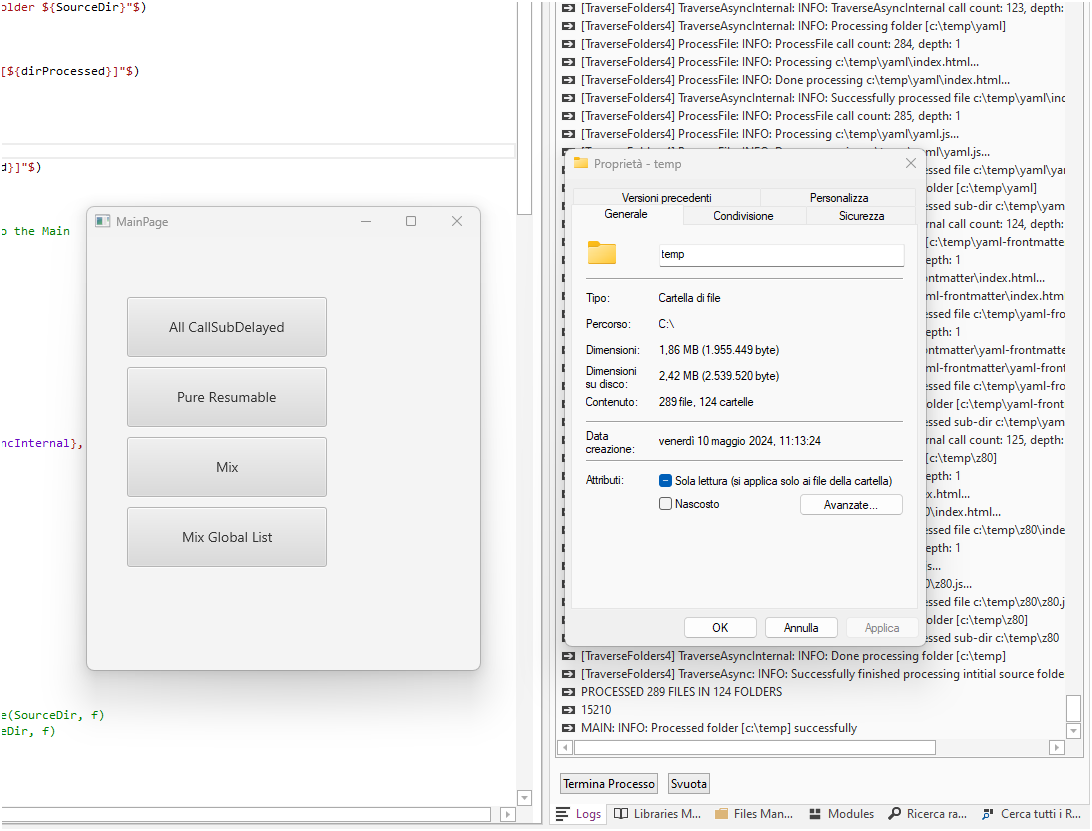
Task: Minimize the MainPage window
Action: [366, 221]
